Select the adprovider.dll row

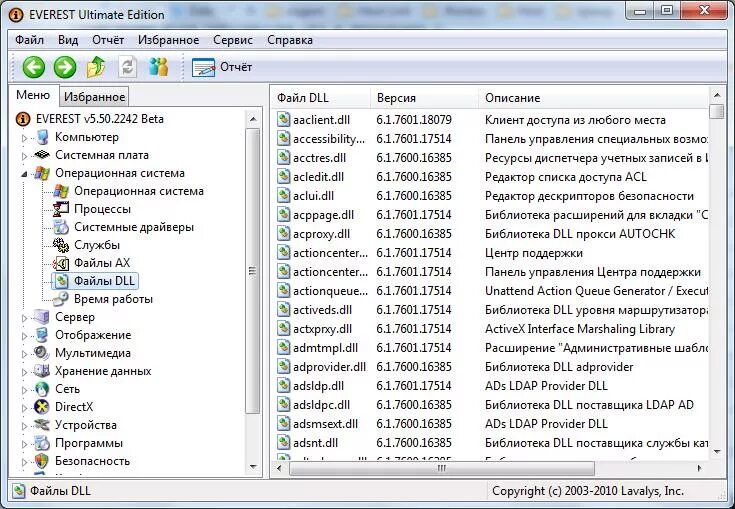tap(490, 367)
